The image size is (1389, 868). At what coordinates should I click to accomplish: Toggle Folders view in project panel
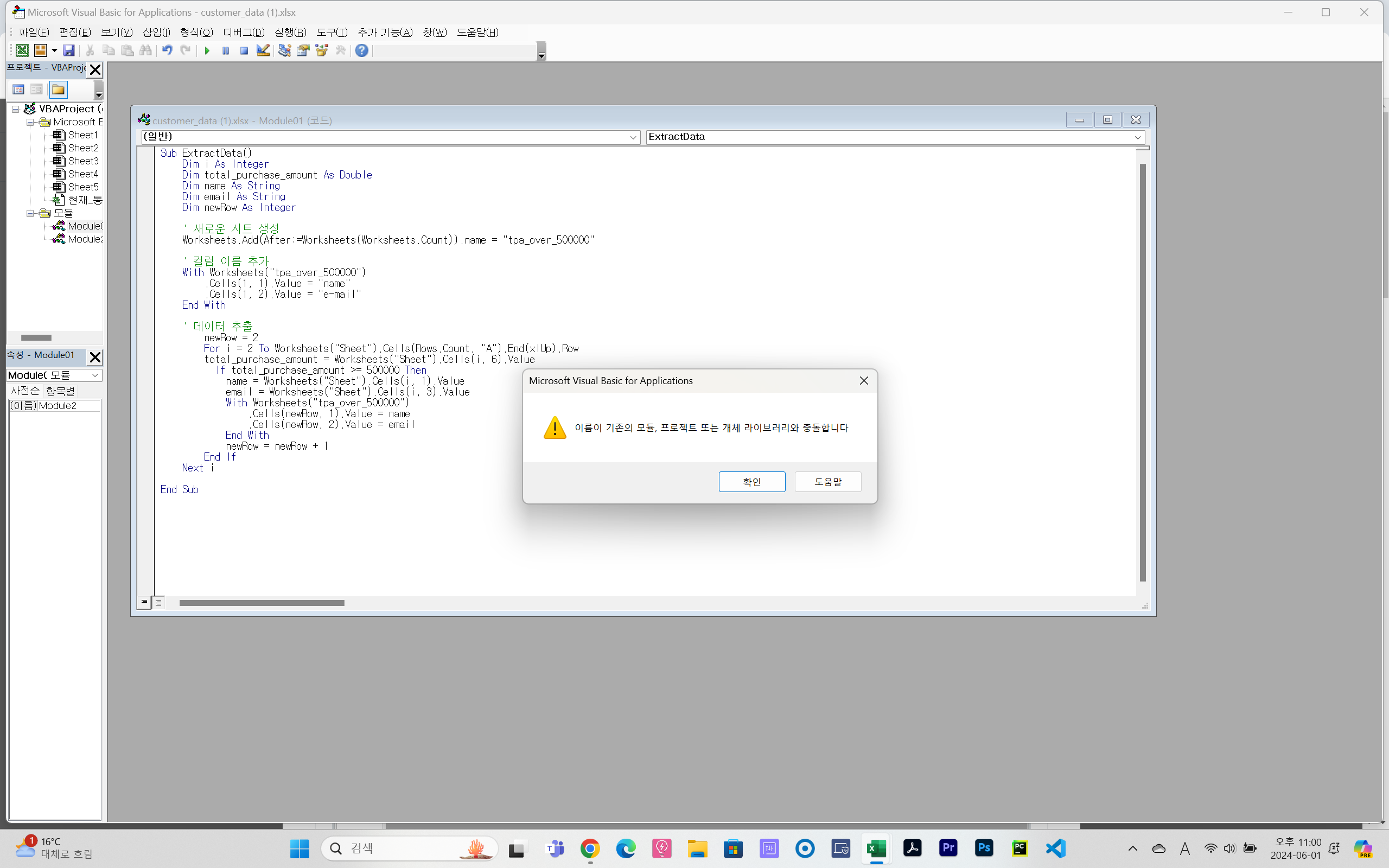pos(58,90)
